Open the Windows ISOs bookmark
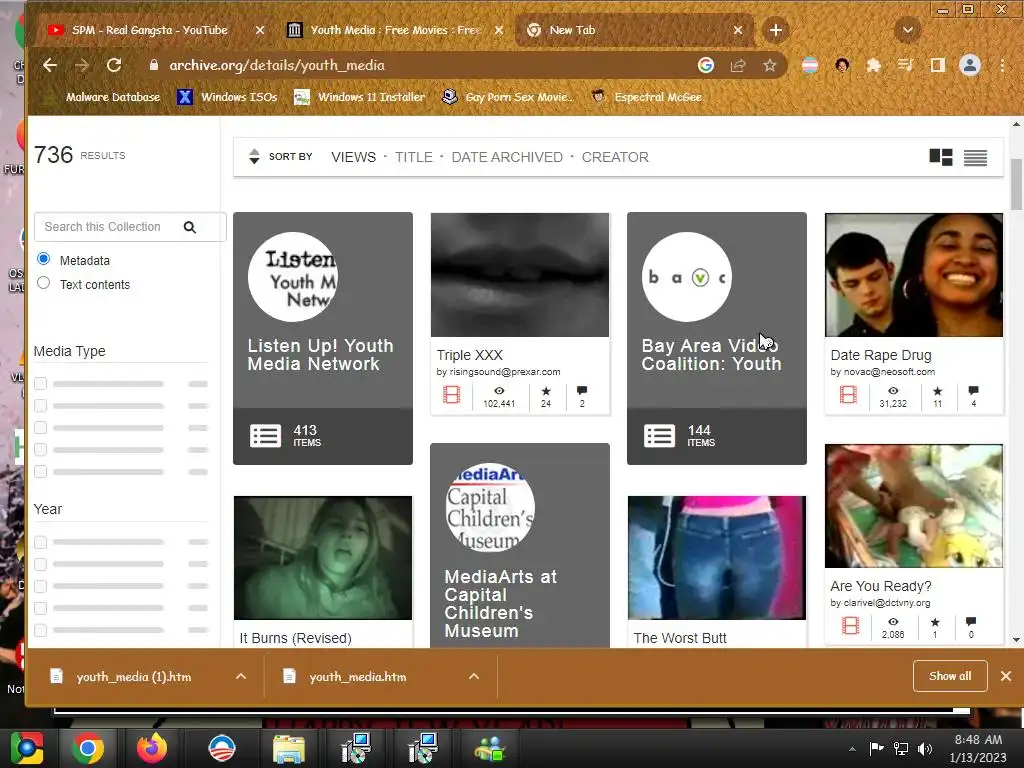 (x=227, y=97)
